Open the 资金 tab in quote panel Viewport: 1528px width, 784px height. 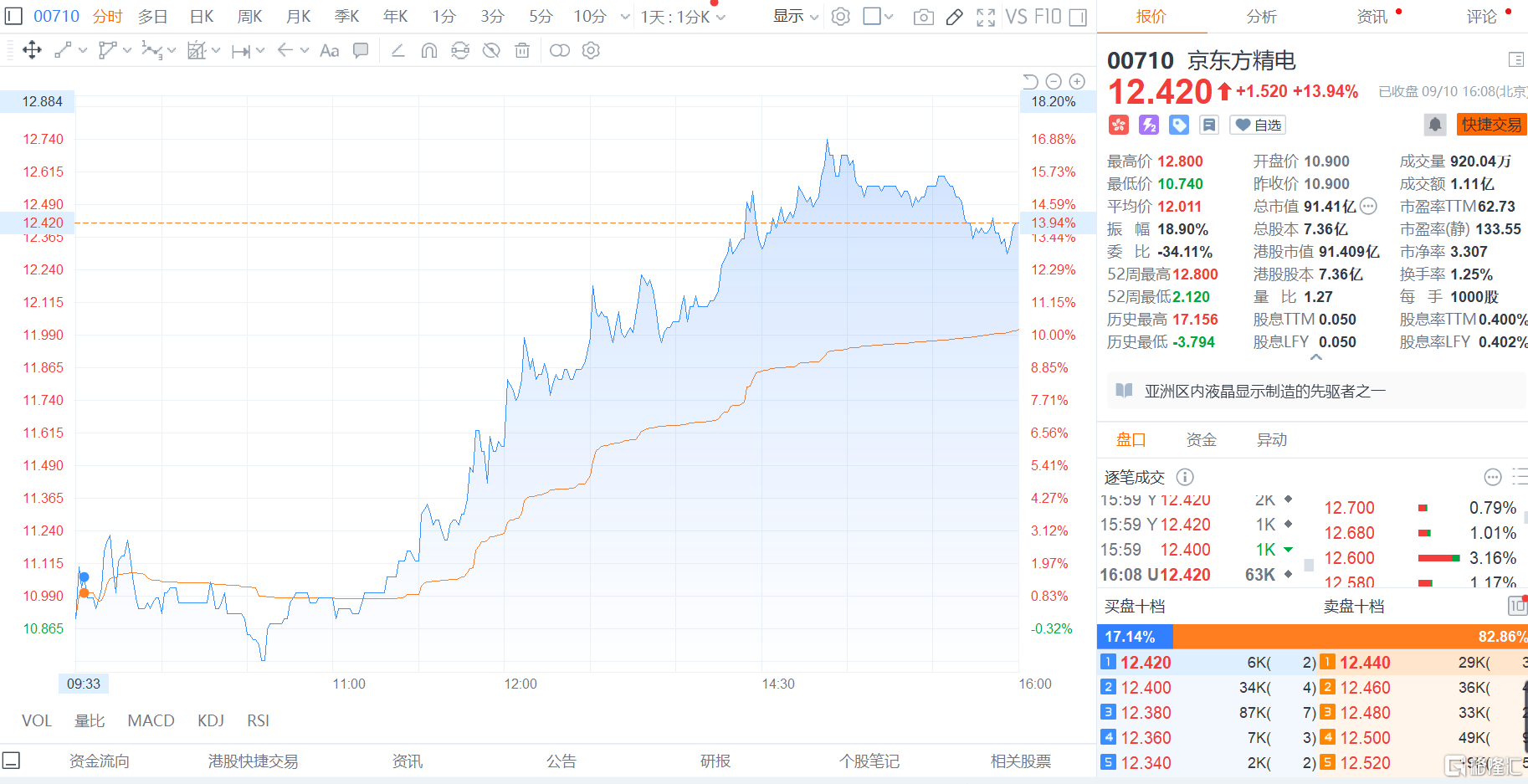point(1201,439)
